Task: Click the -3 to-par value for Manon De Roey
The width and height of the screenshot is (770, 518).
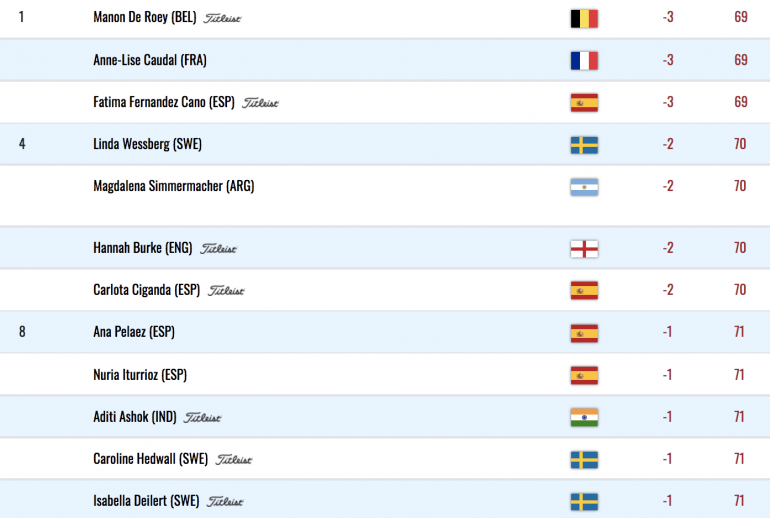Action: (x=668, y=17)
